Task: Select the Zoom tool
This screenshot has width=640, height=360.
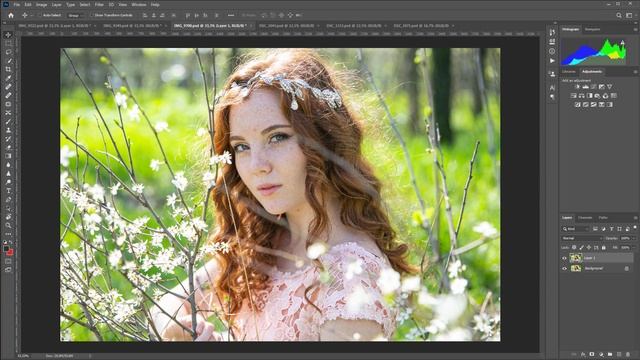Action: (x=8, y=225)
